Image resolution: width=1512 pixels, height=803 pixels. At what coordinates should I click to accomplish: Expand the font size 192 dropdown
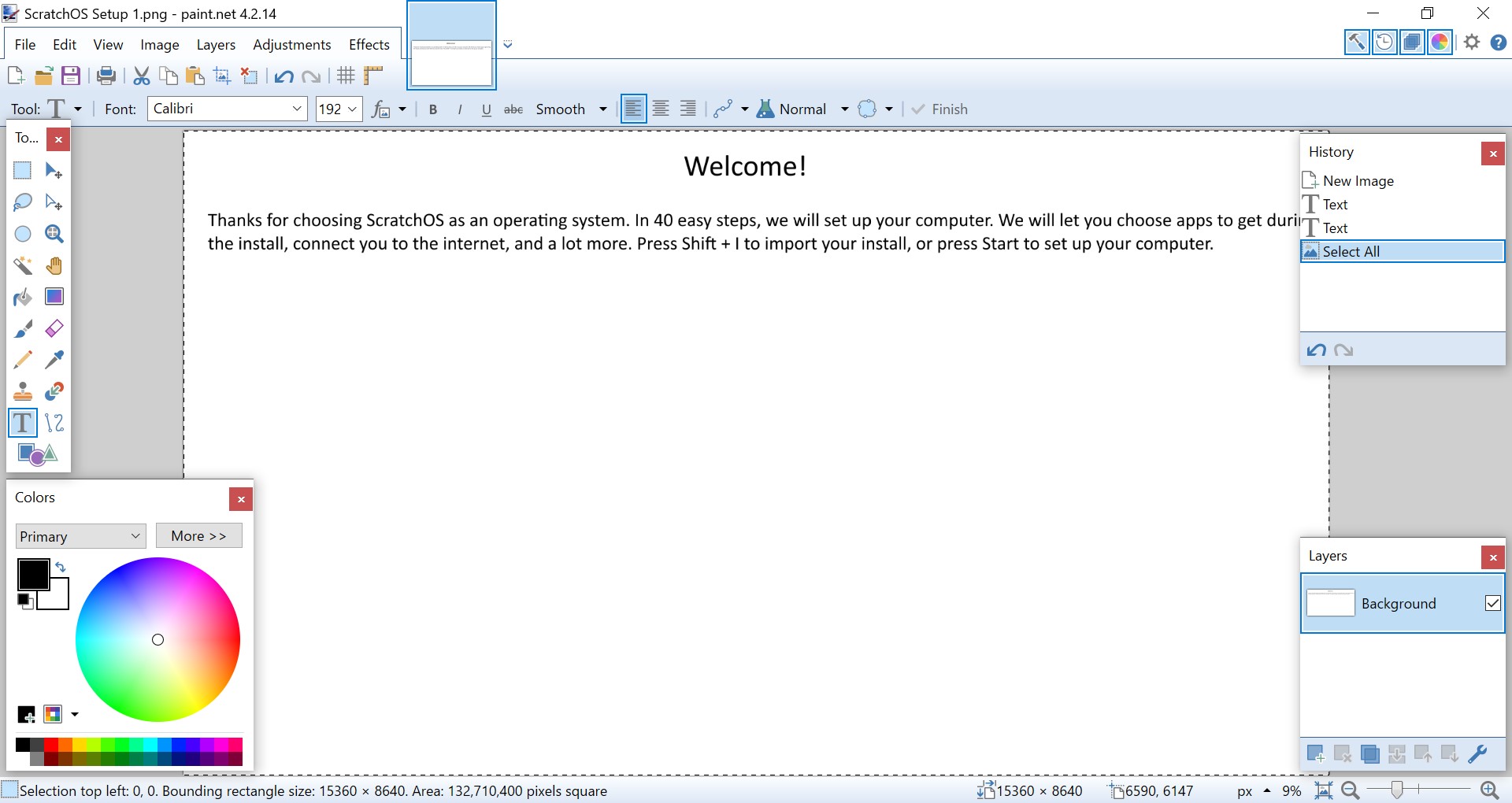coord(352,109)
